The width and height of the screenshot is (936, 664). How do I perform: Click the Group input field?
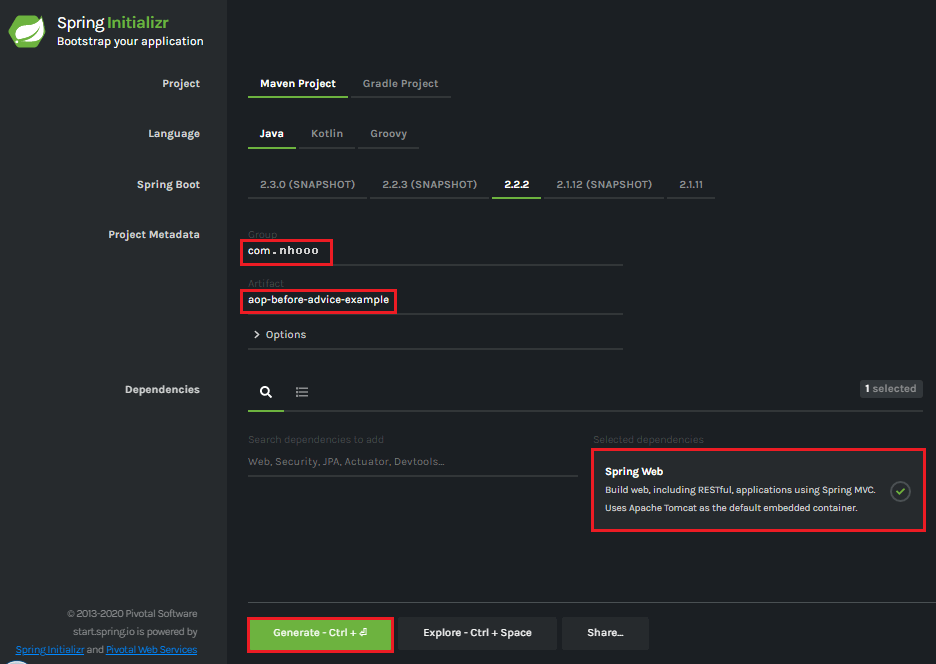pyautogui.click(x=434, y=251)
